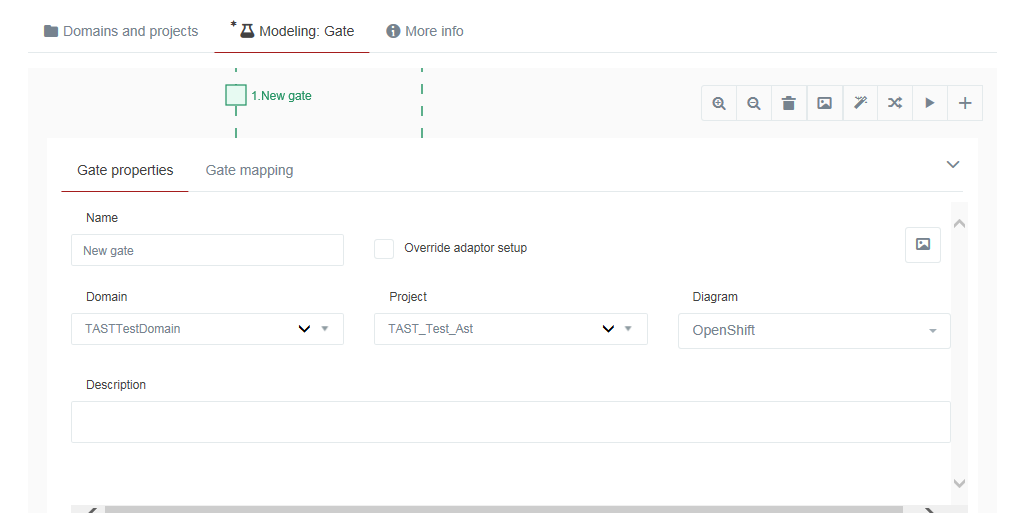Click image icon button beside Override setup
Viewport: 1019px width, 513px height.
tap(923, 244)
